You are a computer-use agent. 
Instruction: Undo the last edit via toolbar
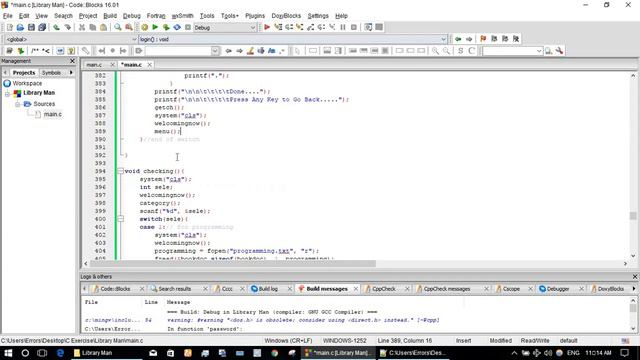[56, 27]
